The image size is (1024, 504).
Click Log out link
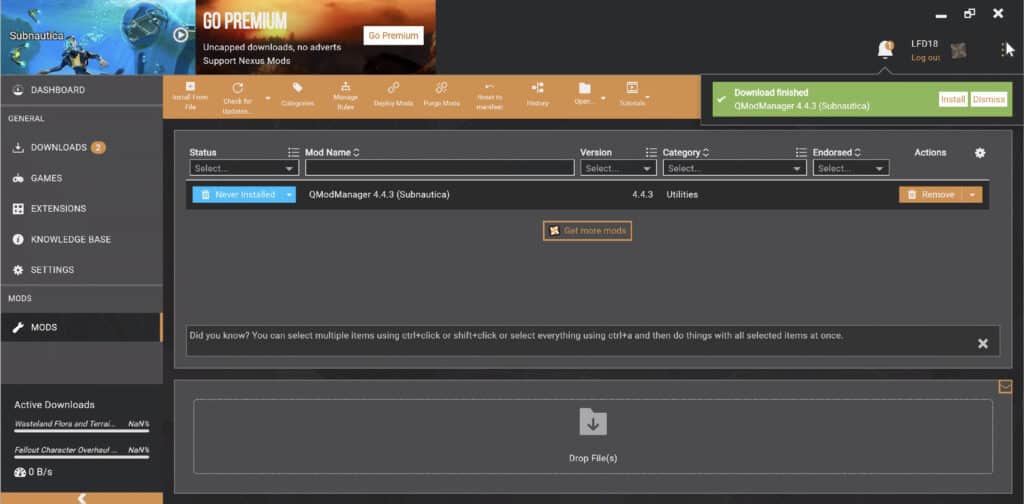(925, 57)
